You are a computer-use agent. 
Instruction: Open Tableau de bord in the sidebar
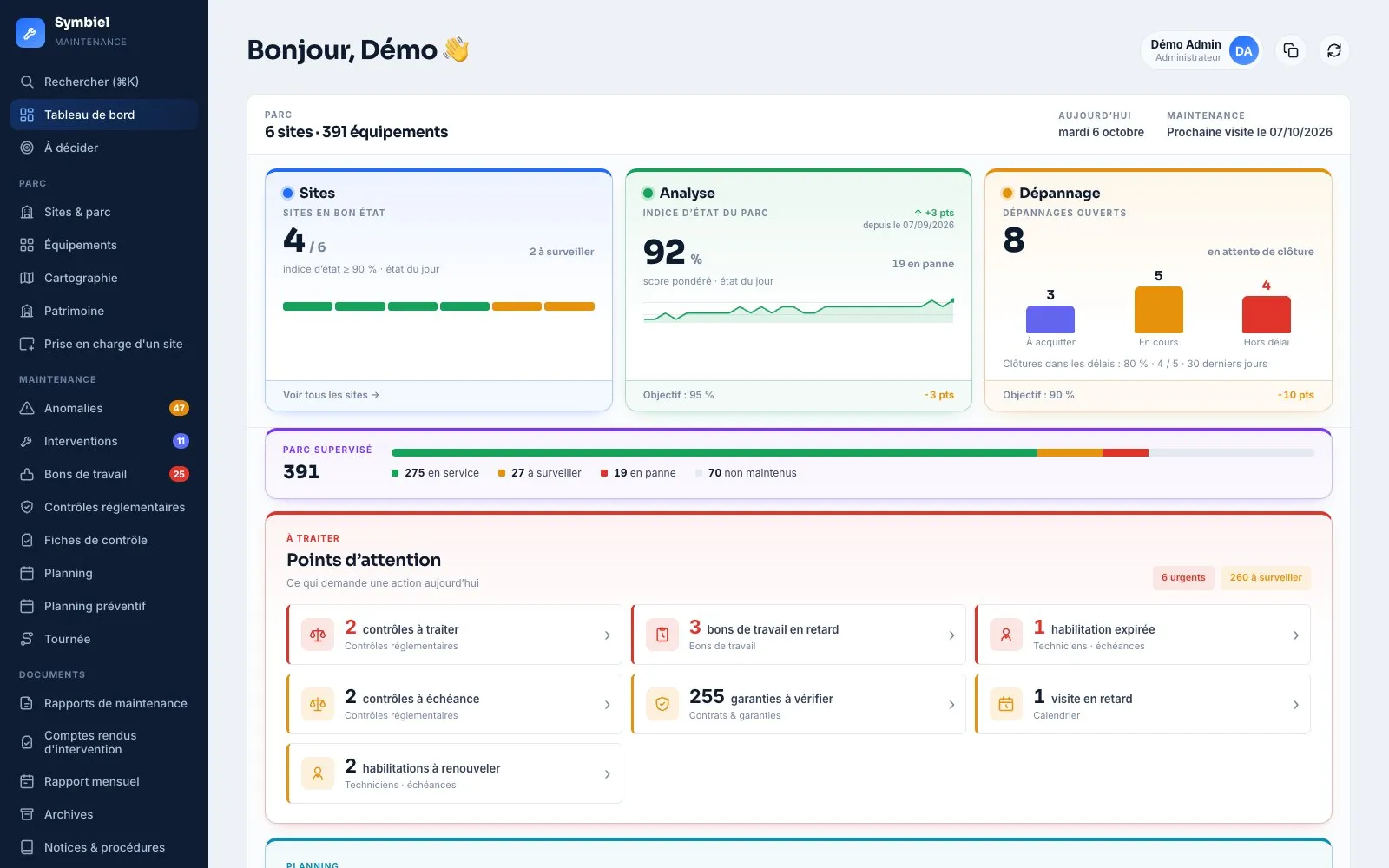104,115
